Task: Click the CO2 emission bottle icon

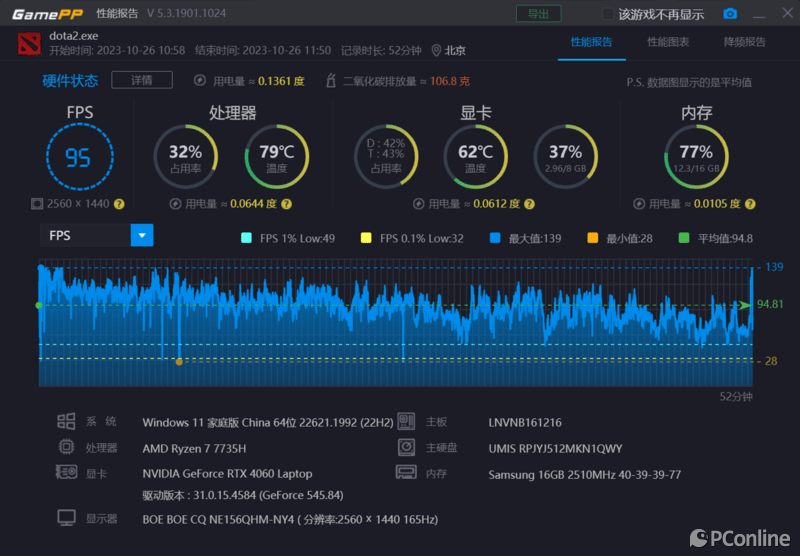Action: tap(331, 81)
